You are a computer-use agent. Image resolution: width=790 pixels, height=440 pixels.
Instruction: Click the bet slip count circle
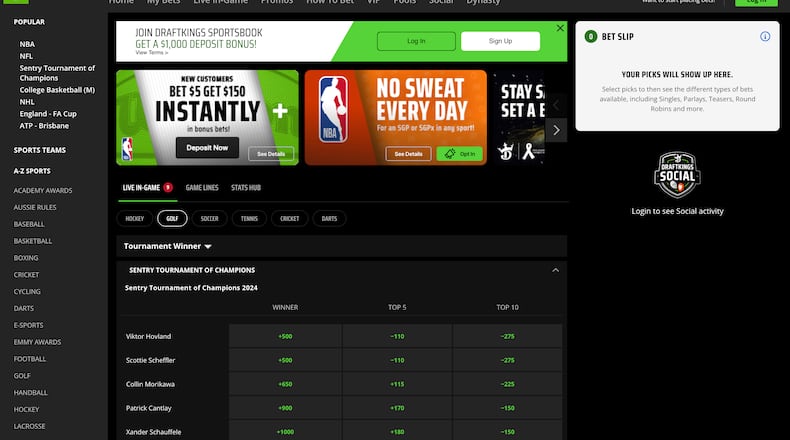[590, 36]
